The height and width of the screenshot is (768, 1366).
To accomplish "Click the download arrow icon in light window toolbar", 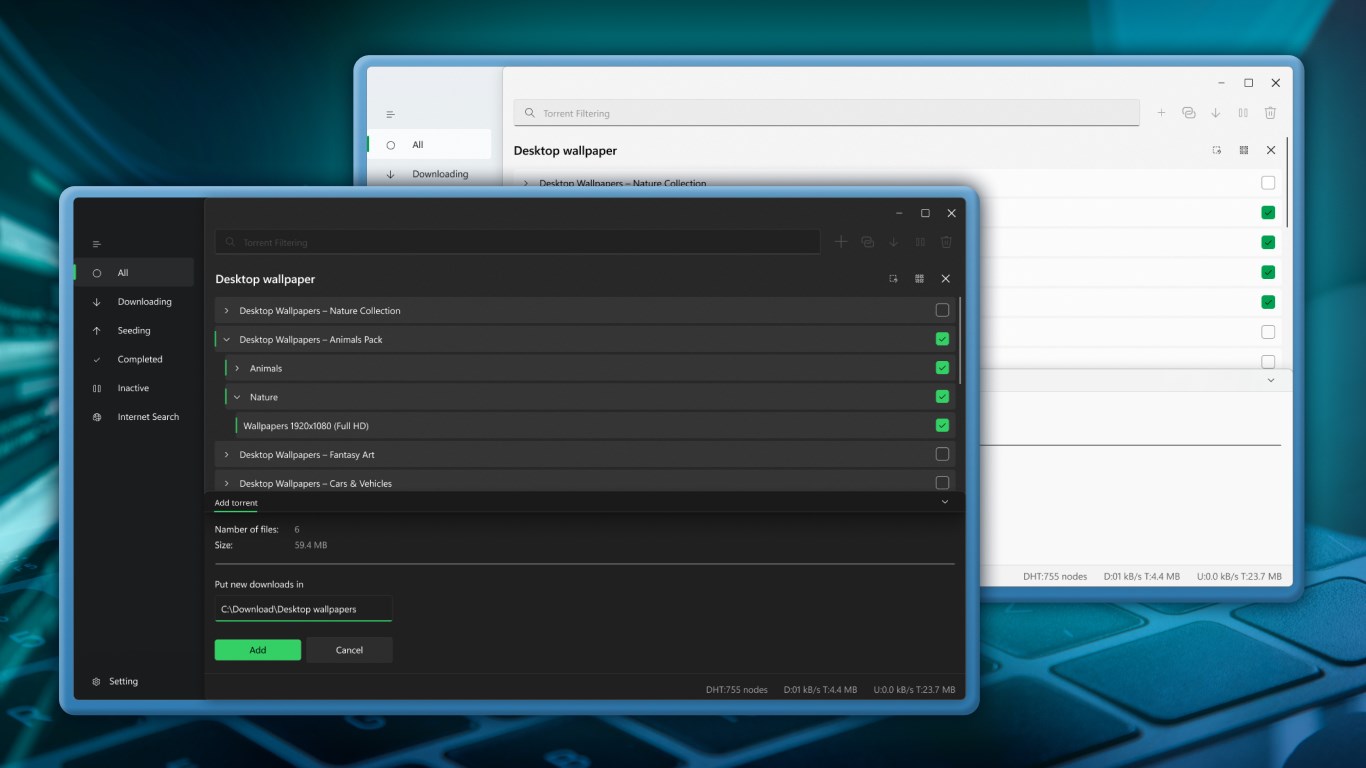I will (x=1216, y=113).
